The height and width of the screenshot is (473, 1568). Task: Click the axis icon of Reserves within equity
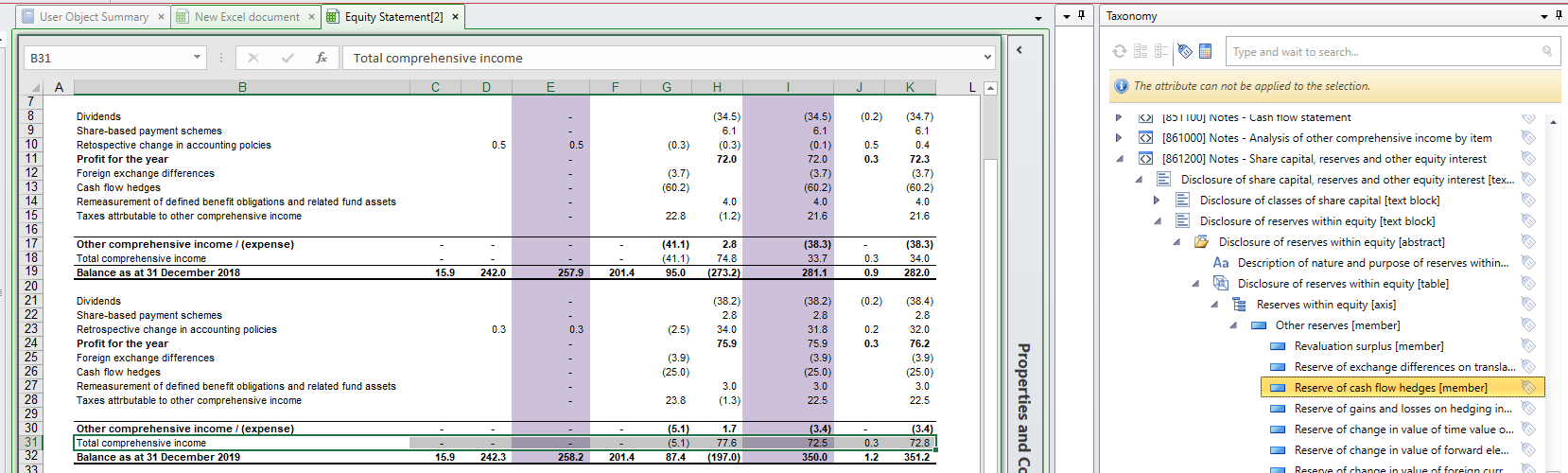coord(1239,305)
